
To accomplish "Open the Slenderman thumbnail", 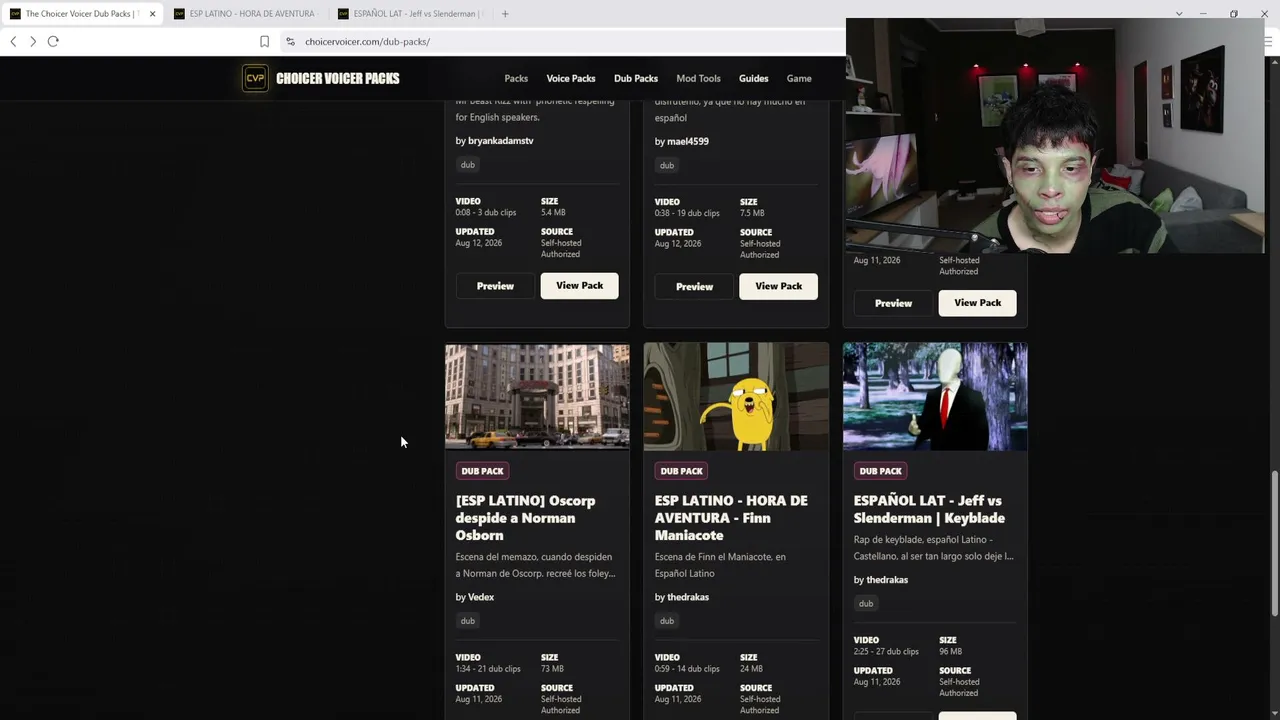I will tap(935, 397).
